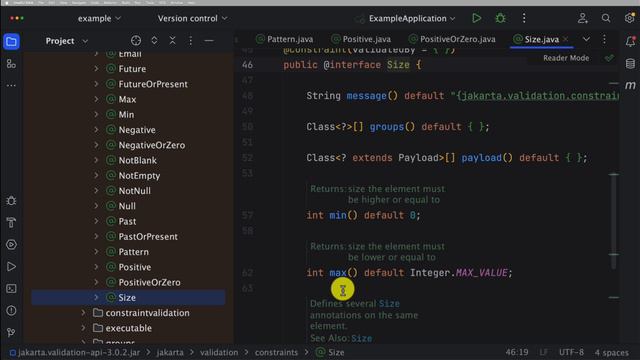640x360 pixels.
Task: Open the Problems tool window
Action: pos(11,311)
